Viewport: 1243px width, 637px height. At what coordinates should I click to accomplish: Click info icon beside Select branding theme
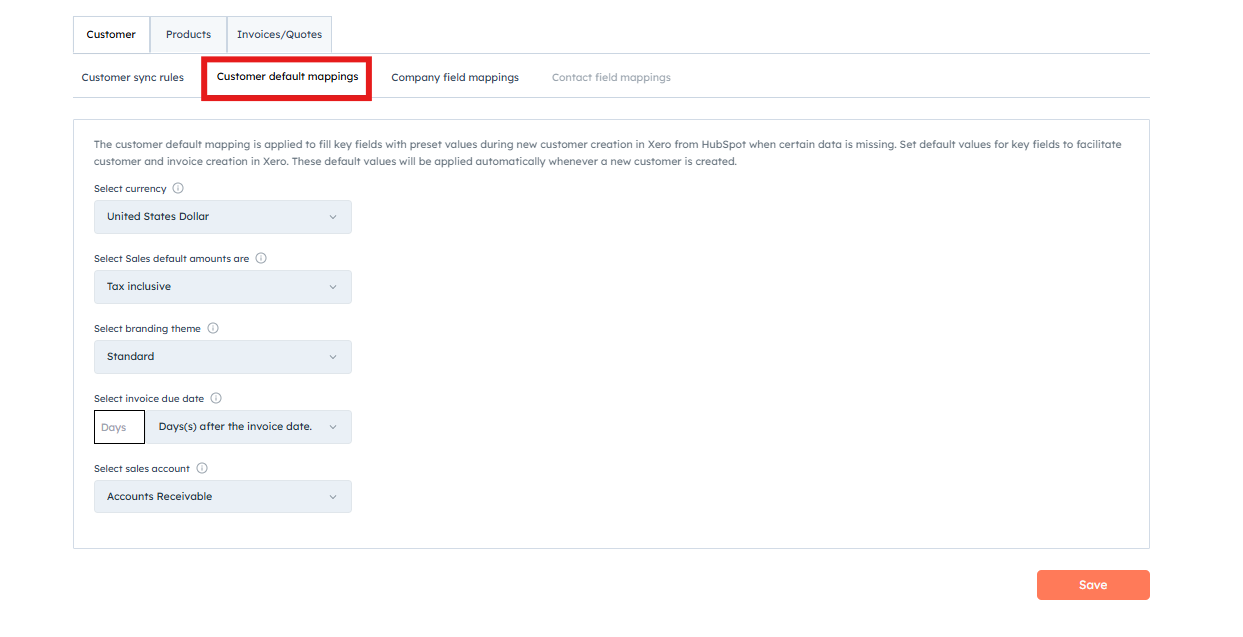coord(213,328)
